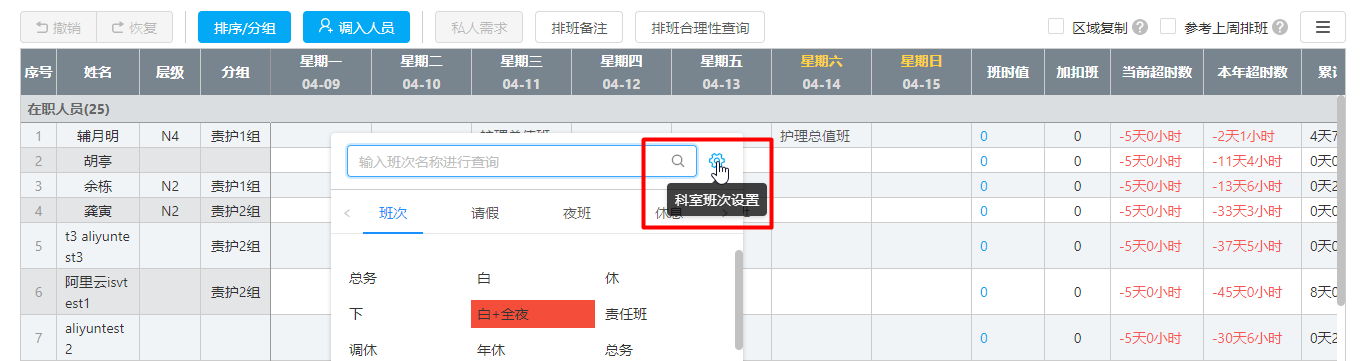This screenshot has height=361, width=1365.
Task: Run 排班合理性查询
Action: [700, 27]
